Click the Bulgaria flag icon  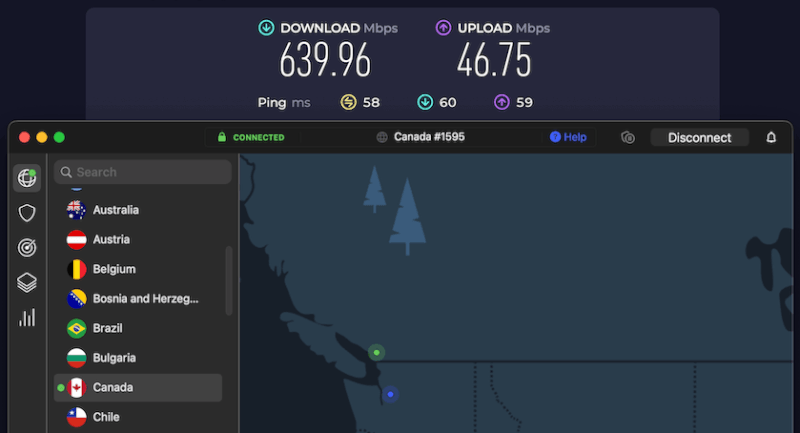click(x=77, y=358)
